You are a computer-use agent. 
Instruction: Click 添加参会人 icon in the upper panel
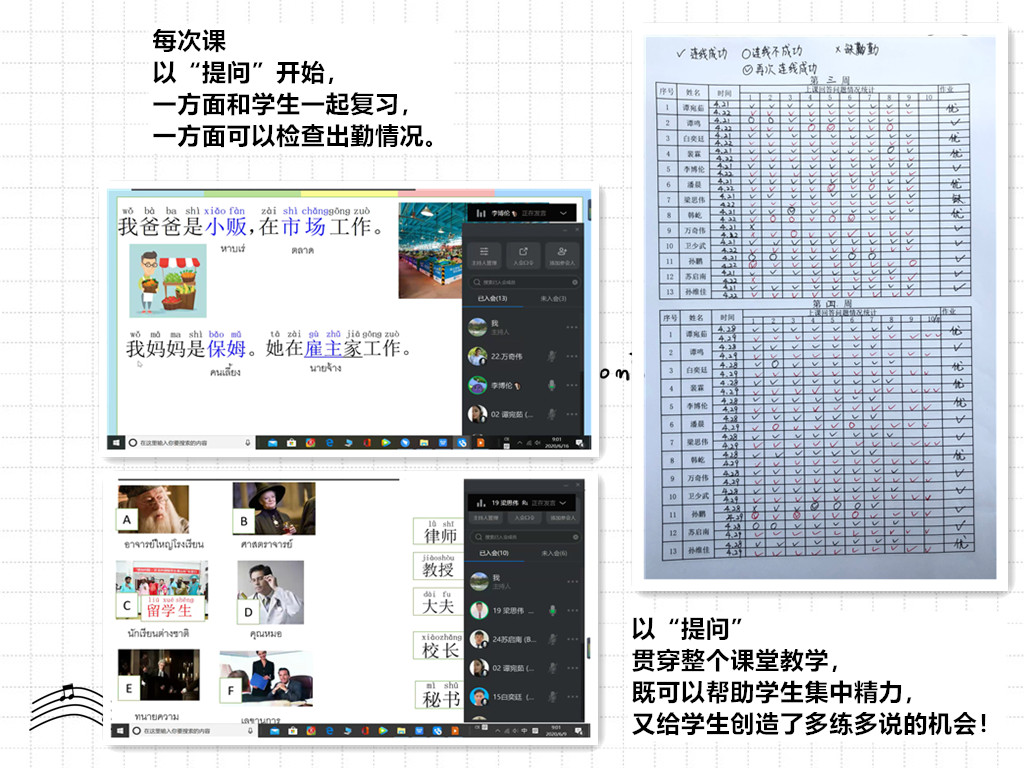coord(562,254)
